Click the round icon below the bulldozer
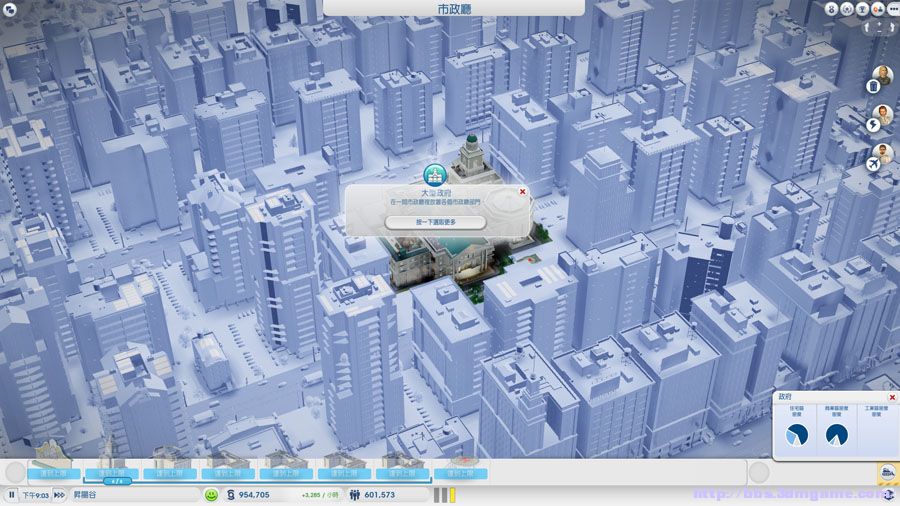The image size is (900, 506). click(x=889, y=495)
